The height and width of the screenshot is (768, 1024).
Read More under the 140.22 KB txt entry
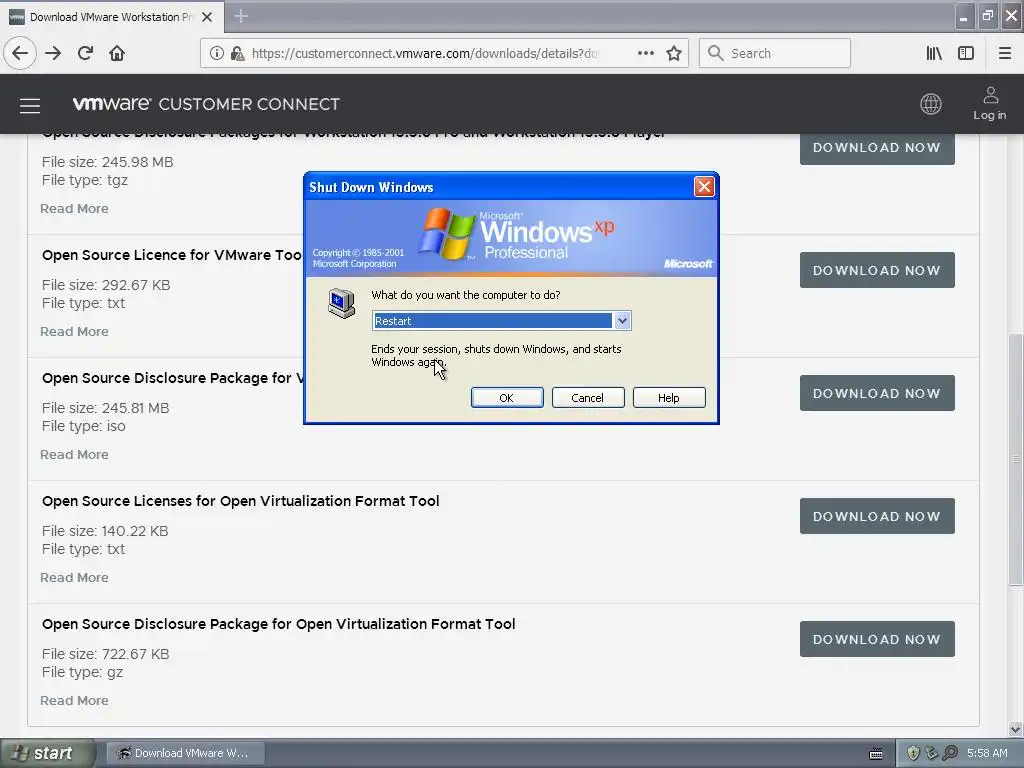(74, 577)
